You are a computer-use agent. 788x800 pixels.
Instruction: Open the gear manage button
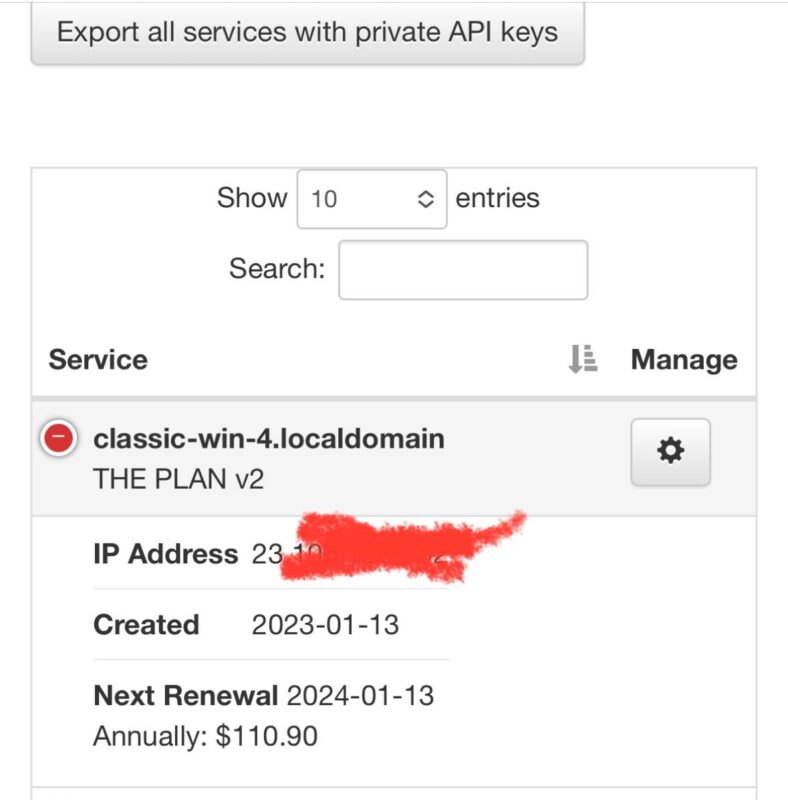pyautogui.click(x=670, y=452)
